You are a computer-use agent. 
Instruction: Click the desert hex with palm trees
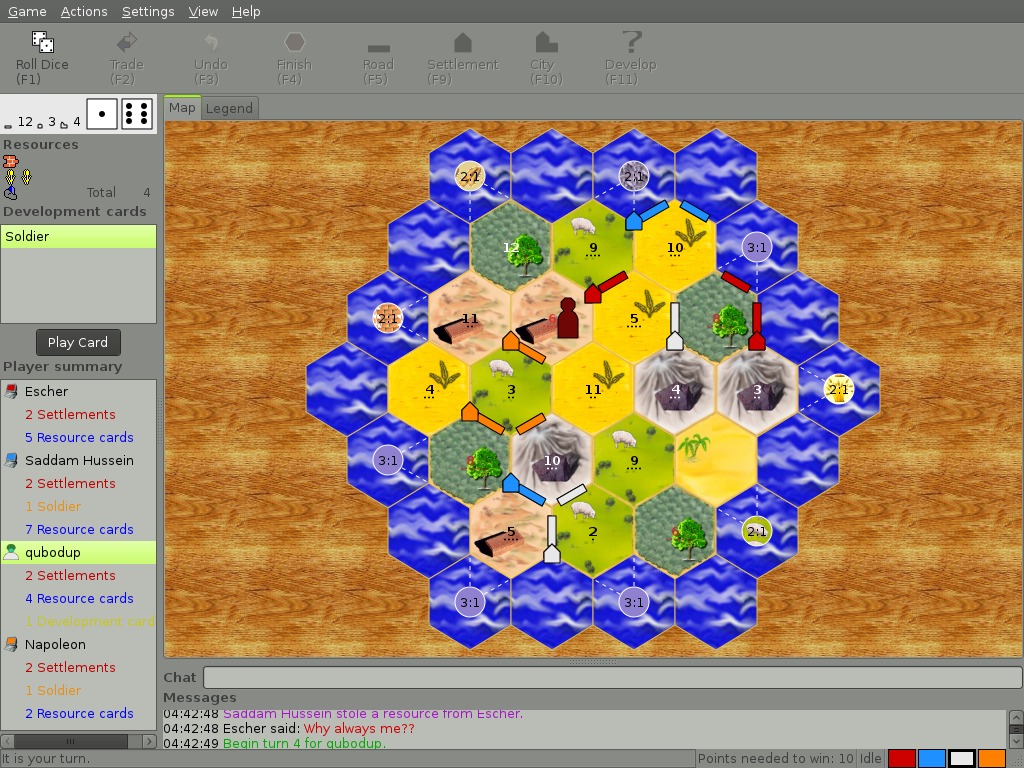(716, 460)
